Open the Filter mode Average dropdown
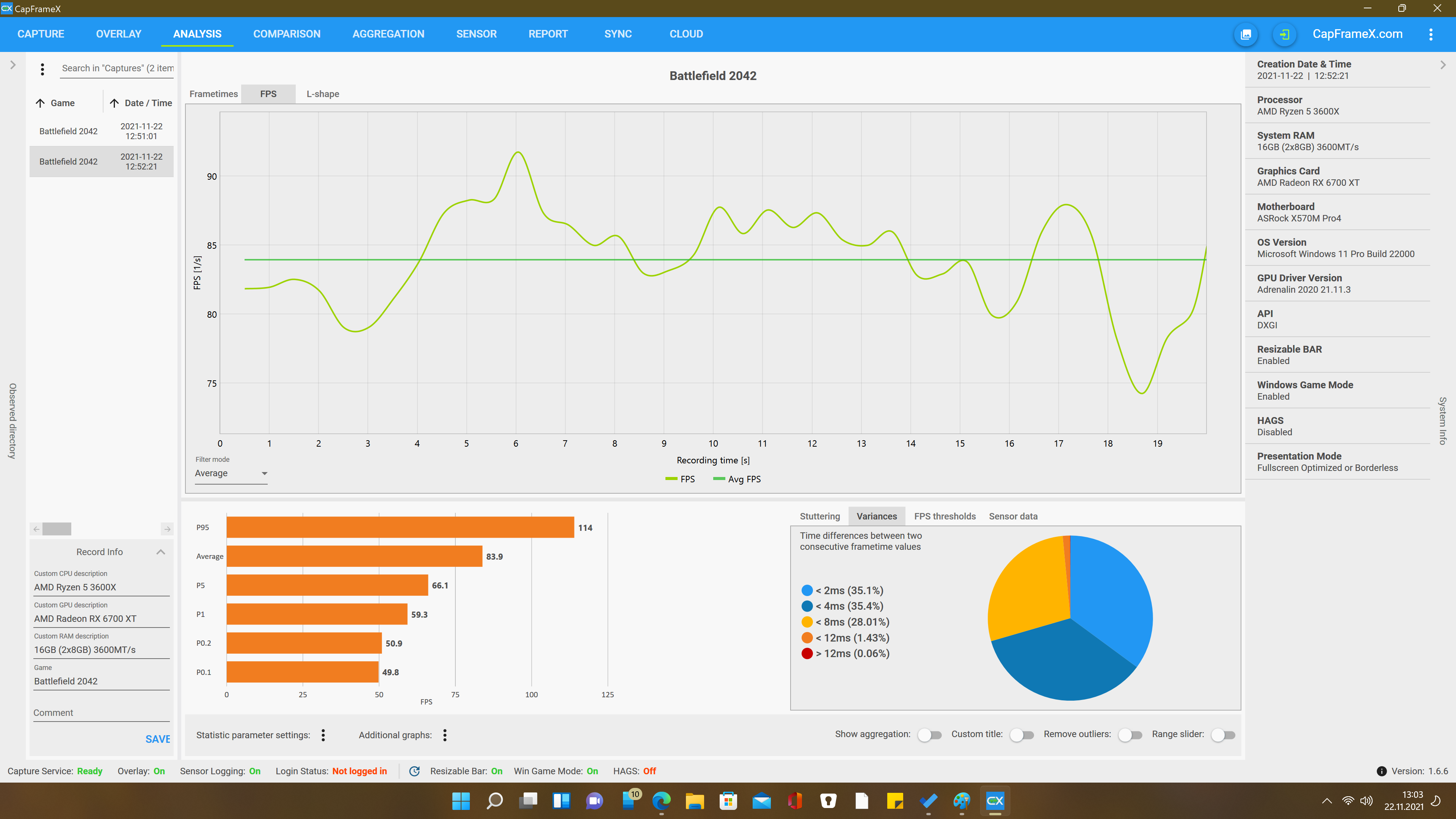The image size is (1456, 819). point(231,473)
